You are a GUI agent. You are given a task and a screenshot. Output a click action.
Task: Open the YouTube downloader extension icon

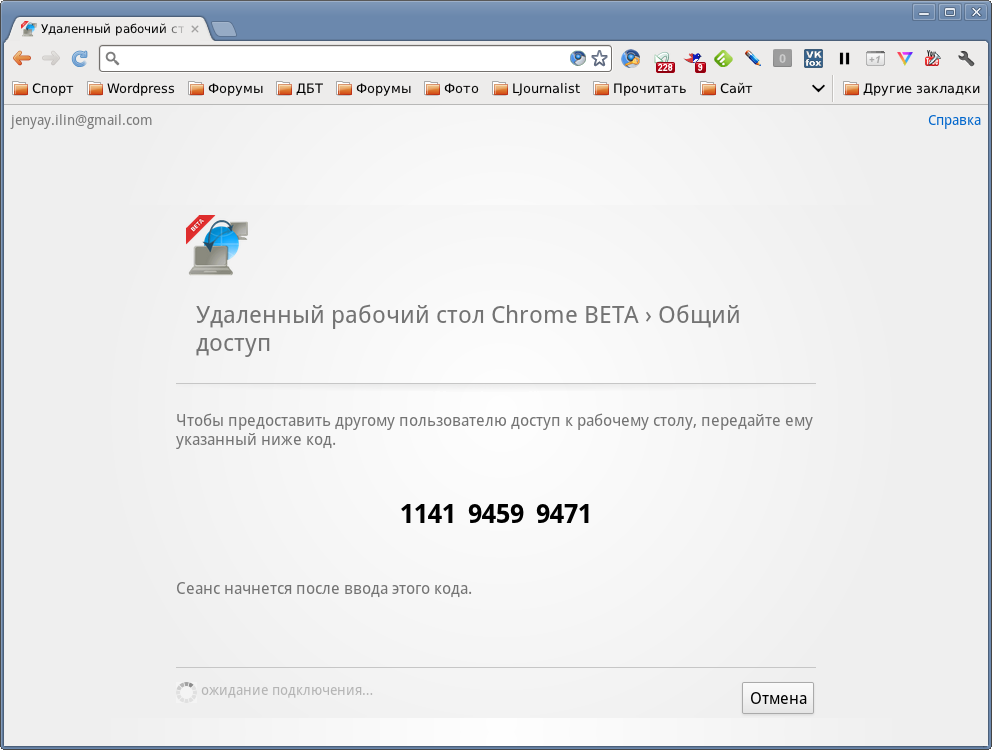coord(933,59)
